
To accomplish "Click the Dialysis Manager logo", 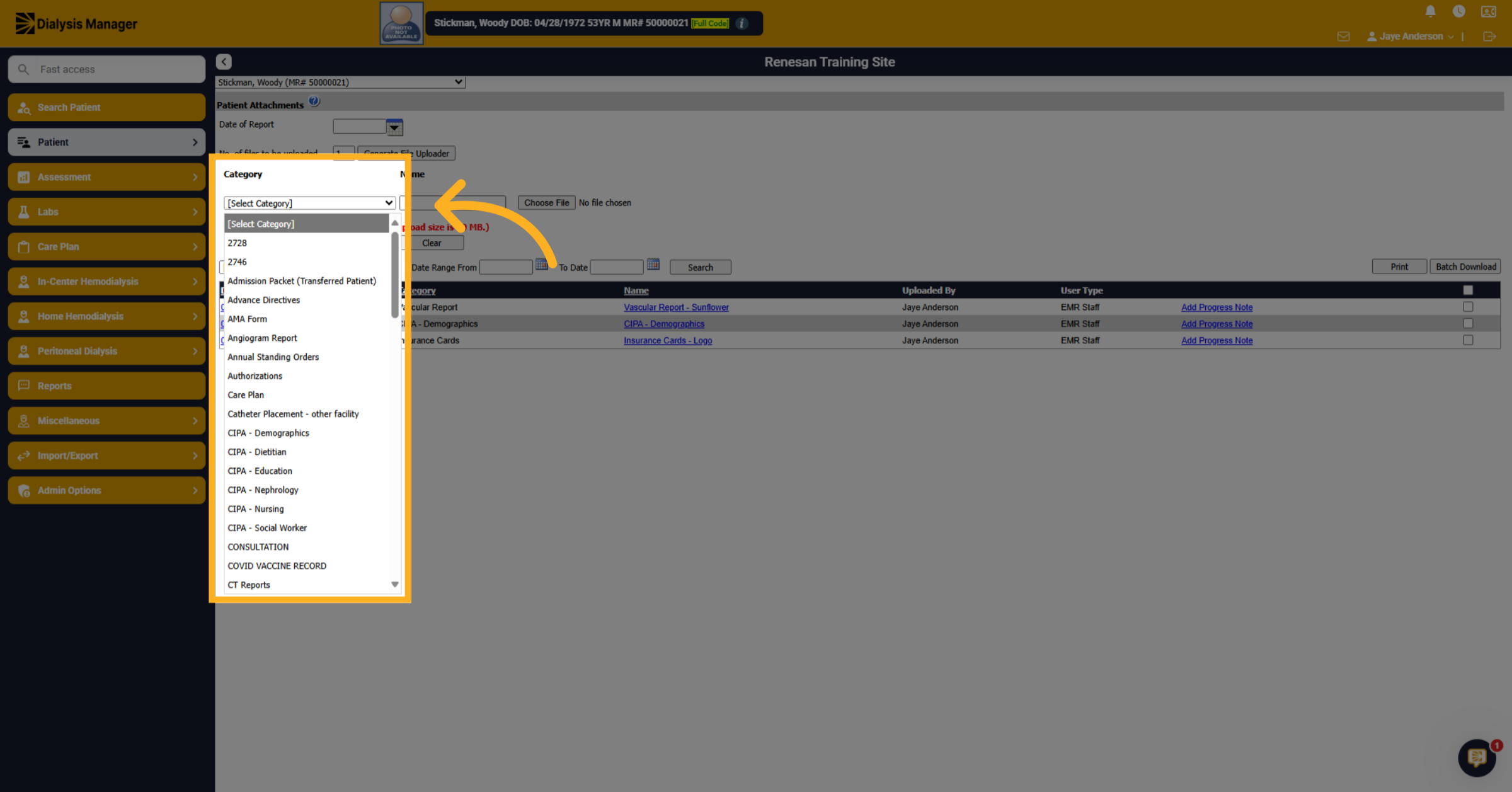I will click(x=76, y=24).
